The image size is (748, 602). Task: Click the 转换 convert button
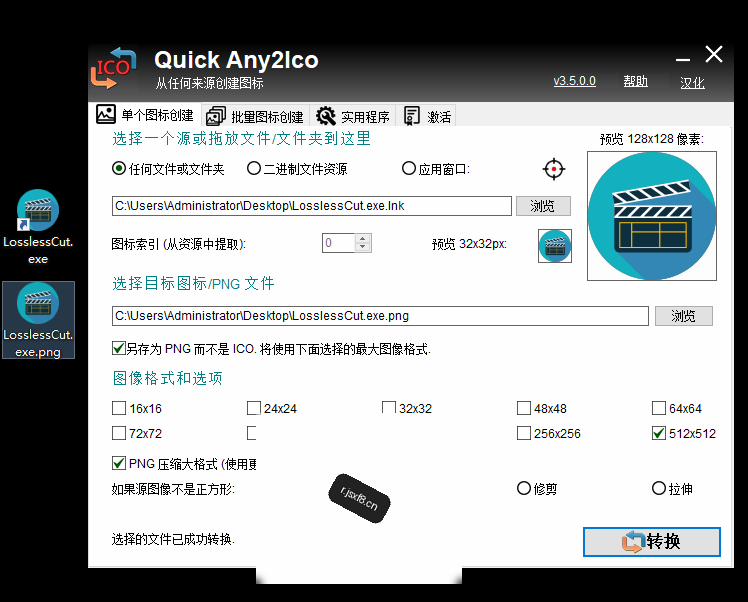click(x=652, y=542)
